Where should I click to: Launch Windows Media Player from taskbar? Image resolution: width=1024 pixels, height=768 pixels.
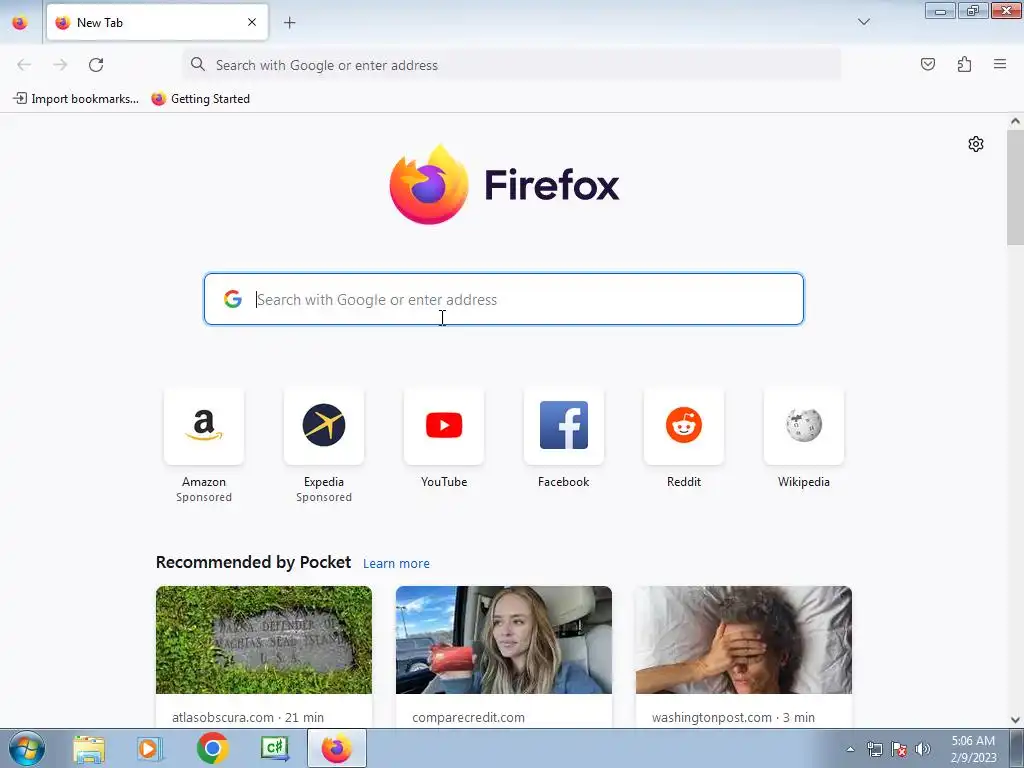150,749
